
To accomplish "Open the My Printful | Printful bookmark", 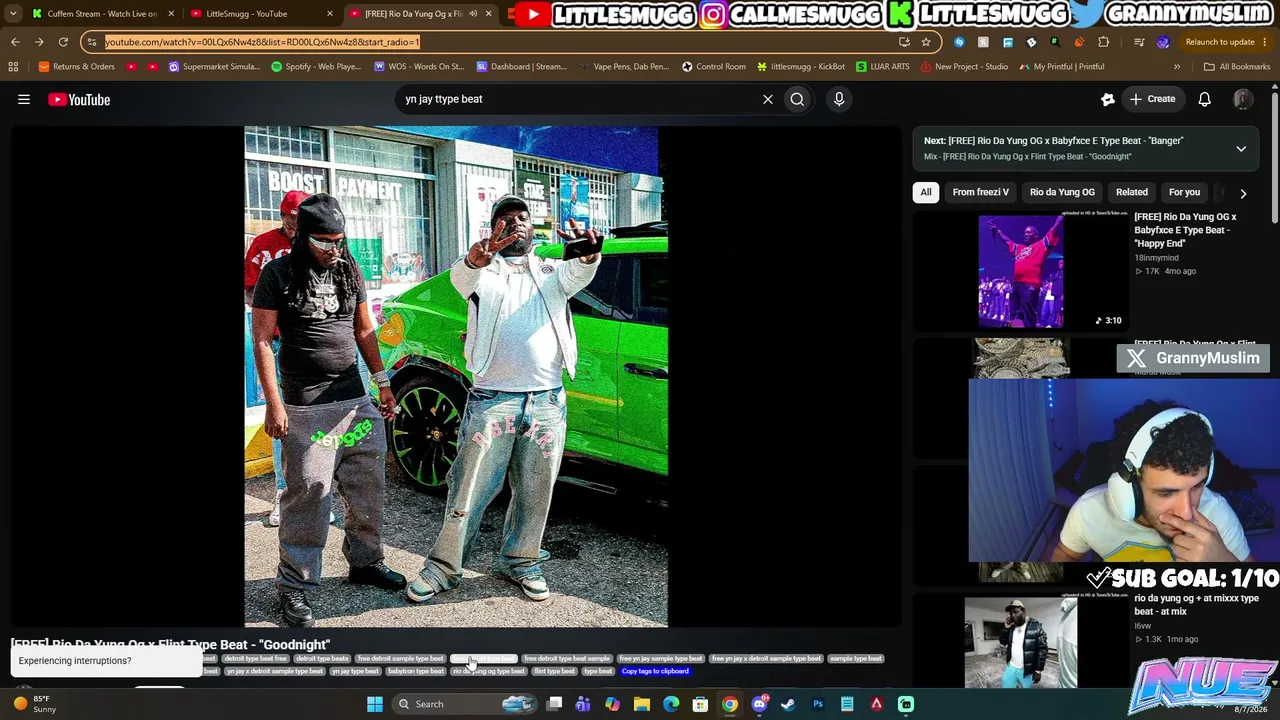I will pyautogui.click(x=1062, y=67).
